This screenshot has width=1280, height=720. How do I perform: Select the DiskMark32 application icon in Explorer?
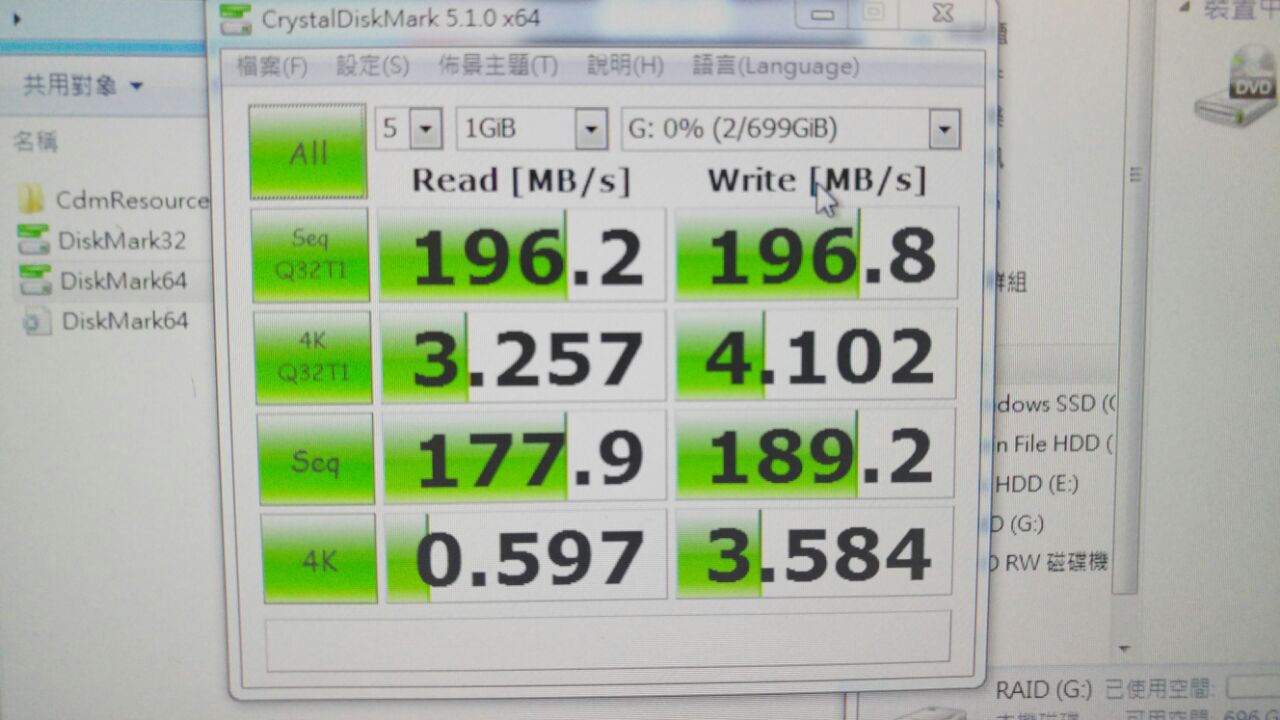tap(33, 240)
